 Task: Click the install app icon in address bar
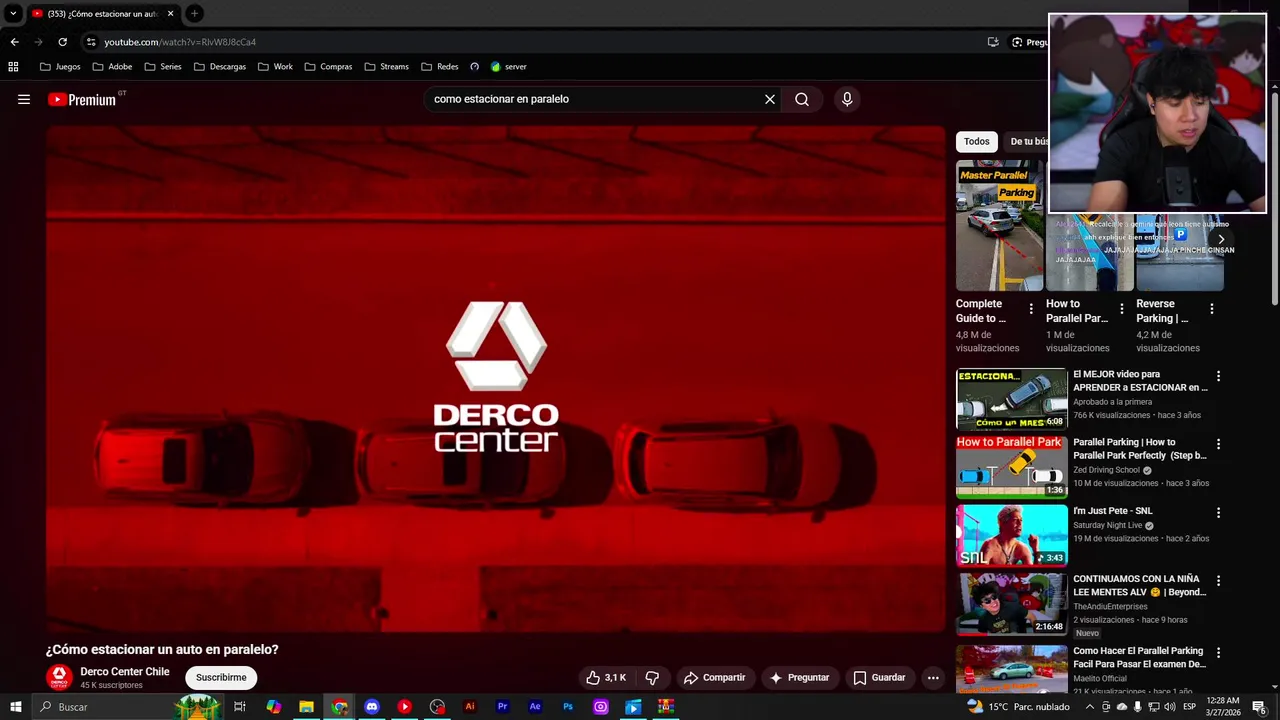[x=993, y=42]
